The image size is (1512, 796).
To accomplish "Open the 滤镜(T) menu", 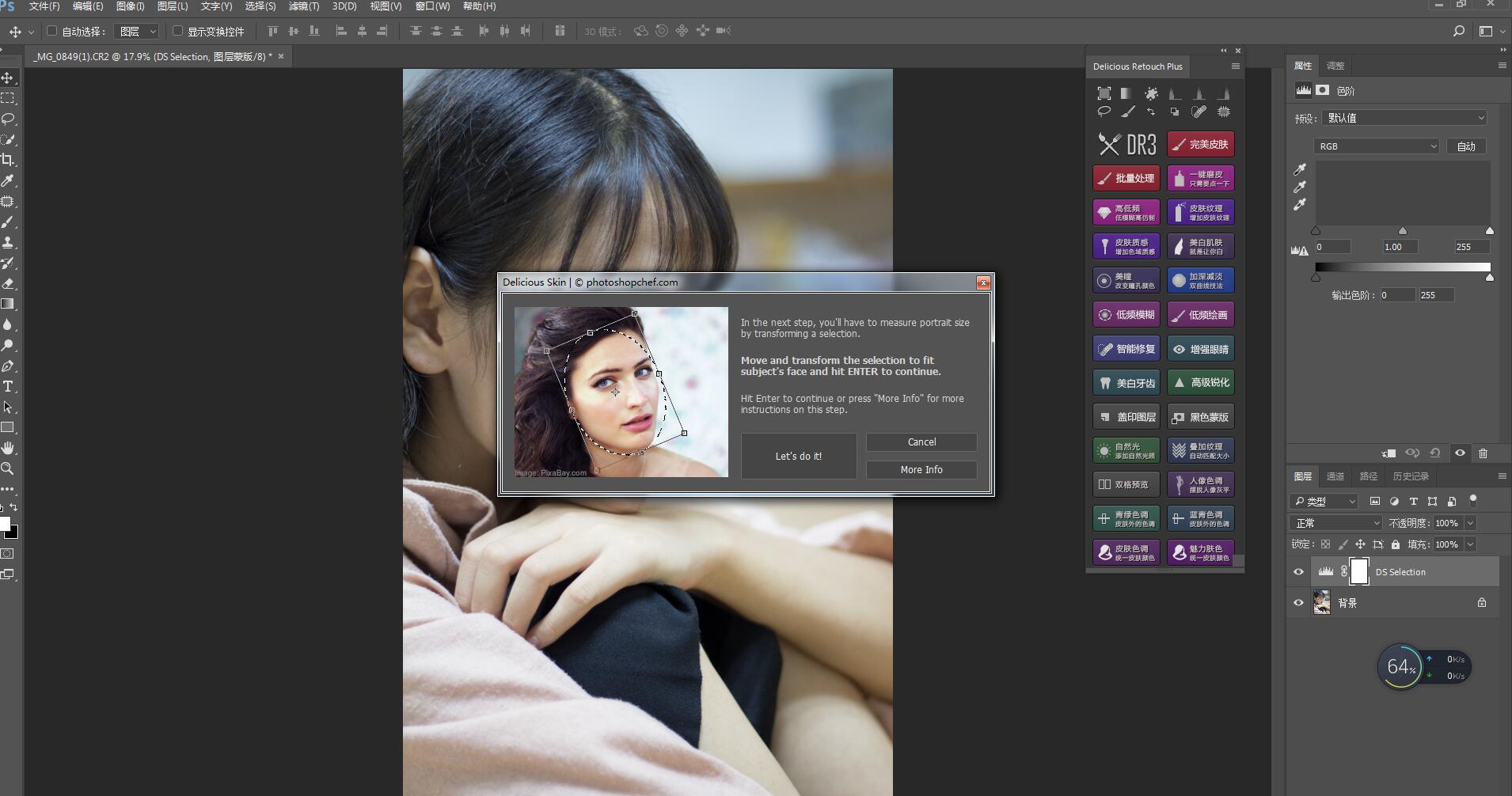I will coord(303,6).
